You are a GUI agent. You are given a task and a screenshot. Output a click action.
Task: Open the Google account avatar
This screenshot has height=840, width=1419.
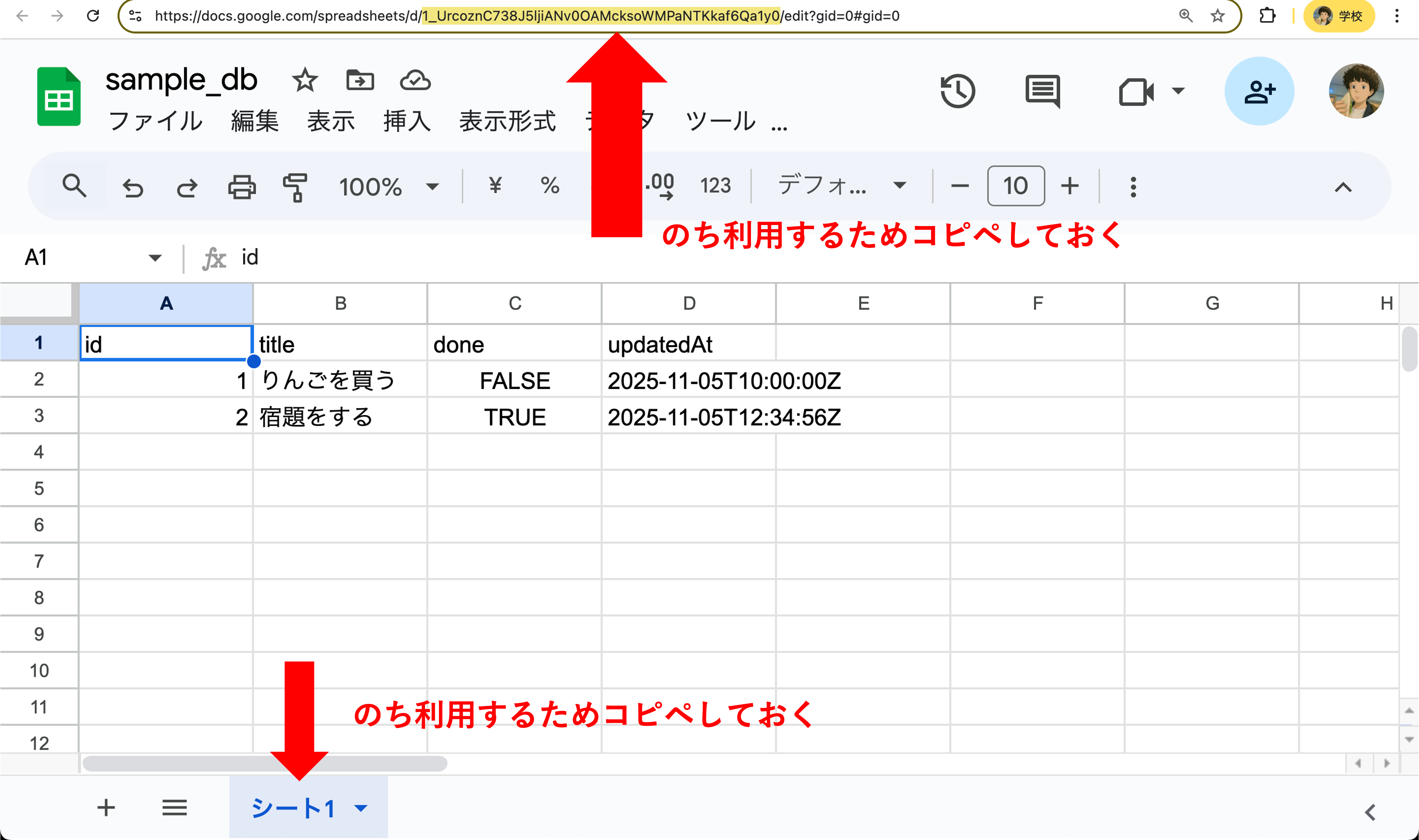point(1356,91)
